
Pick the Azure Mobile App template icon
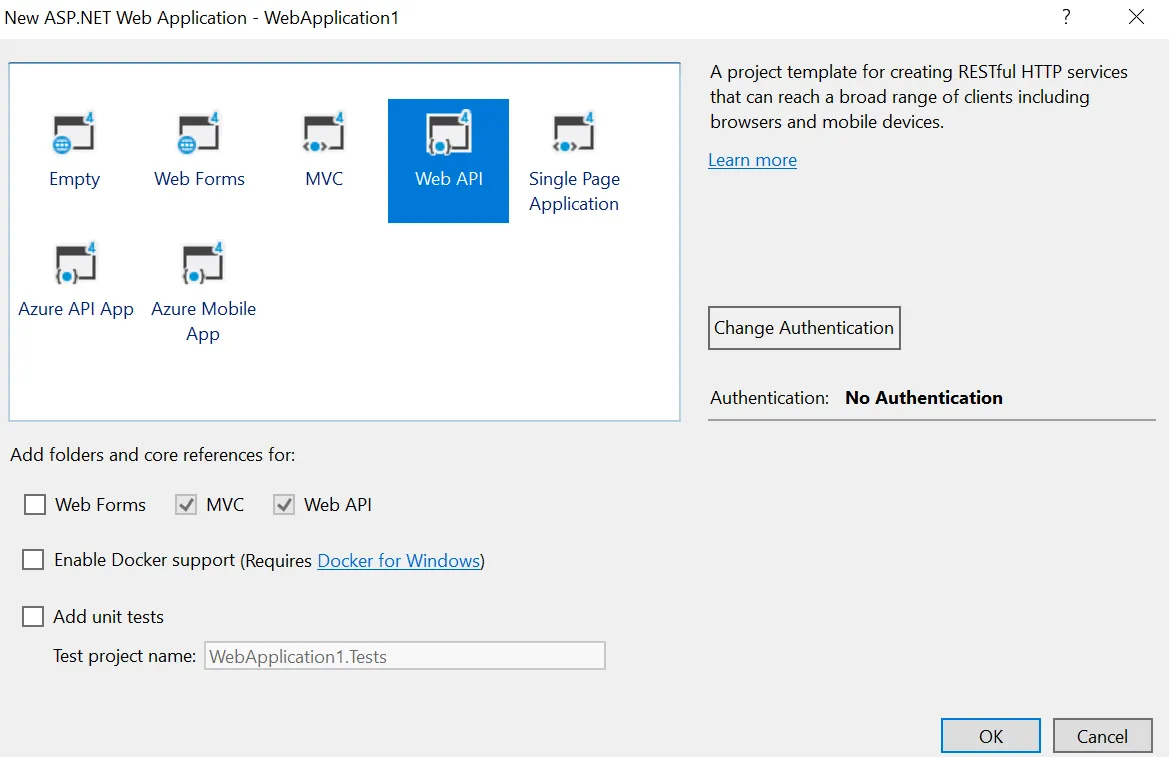coord(203,264)
